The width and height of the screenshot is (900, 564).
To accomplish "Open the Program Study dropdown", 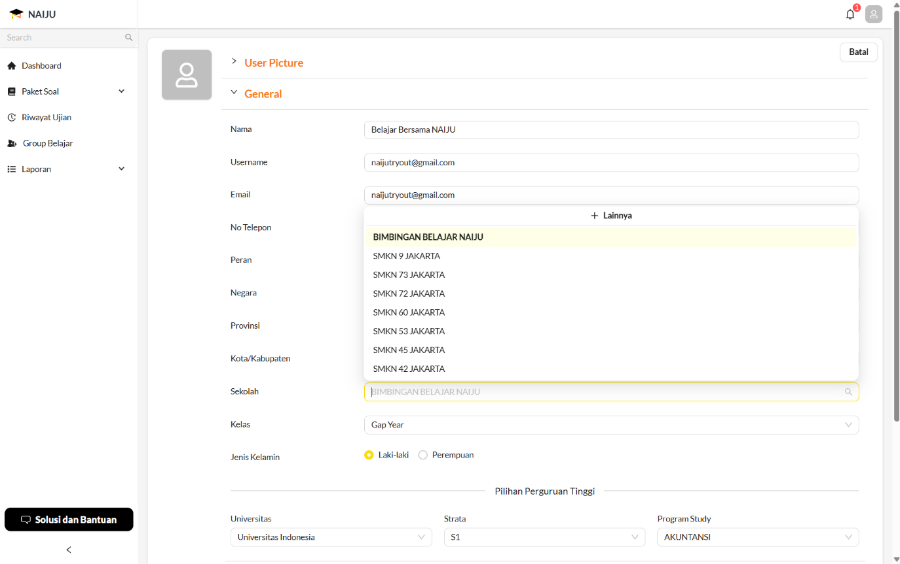I will click(x=758, y=538).
